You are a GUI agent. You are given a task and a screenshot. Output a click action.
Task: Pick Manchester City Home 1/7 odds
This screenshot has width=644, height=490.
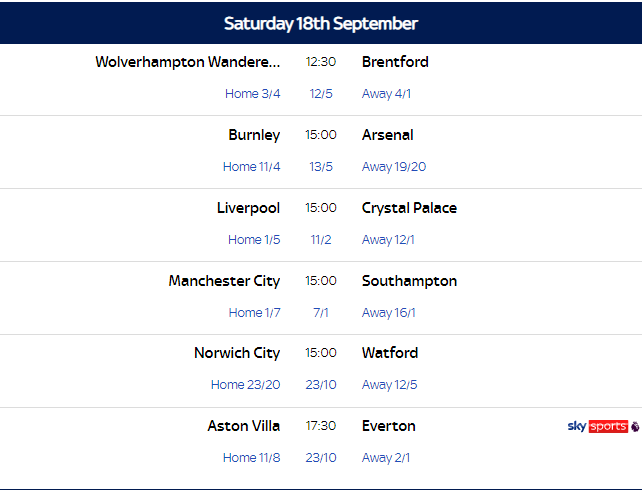[x=255, y=313]
